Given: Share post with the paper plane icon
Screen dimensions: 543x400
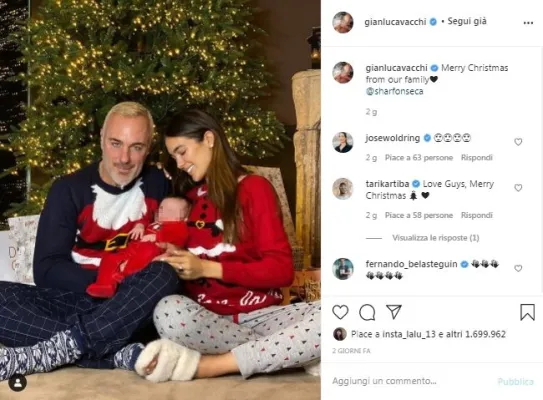Looking at the screenshot, I should tap(394, 312).
